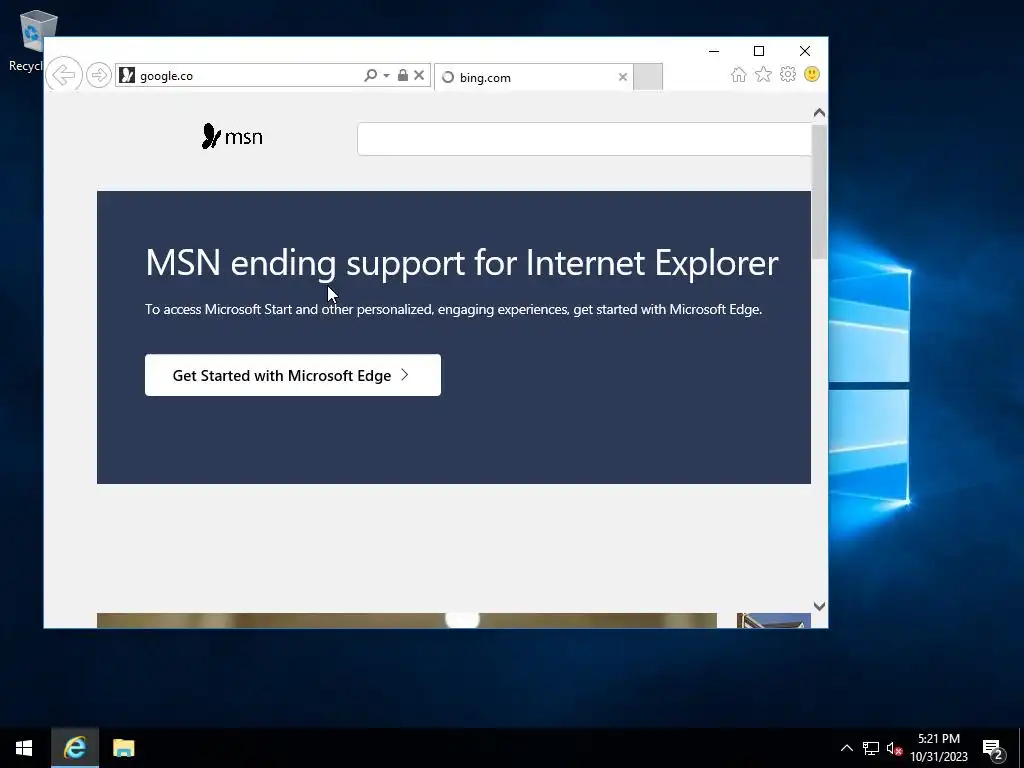Open File Explorer from the taskbar
1024x768 pixels.
123,748
